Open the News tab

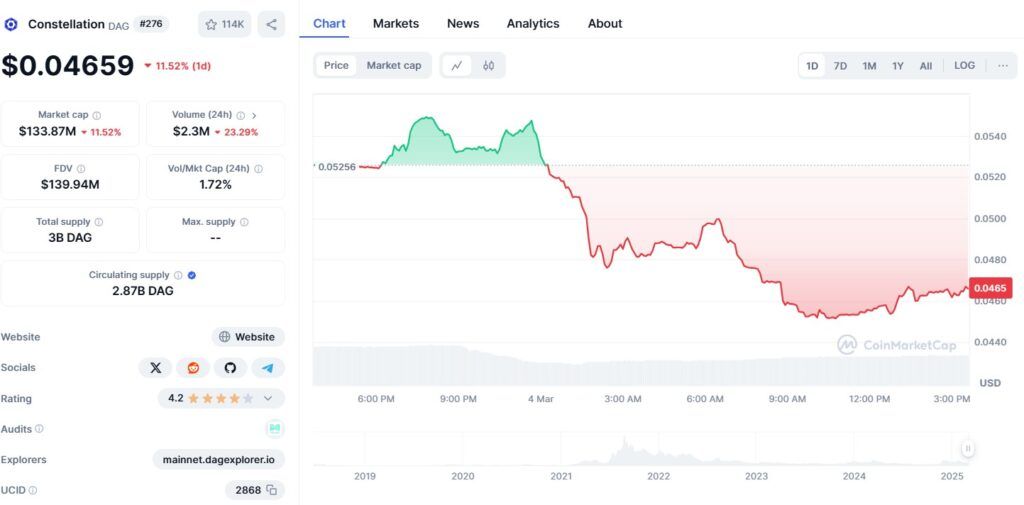point(463,24)
